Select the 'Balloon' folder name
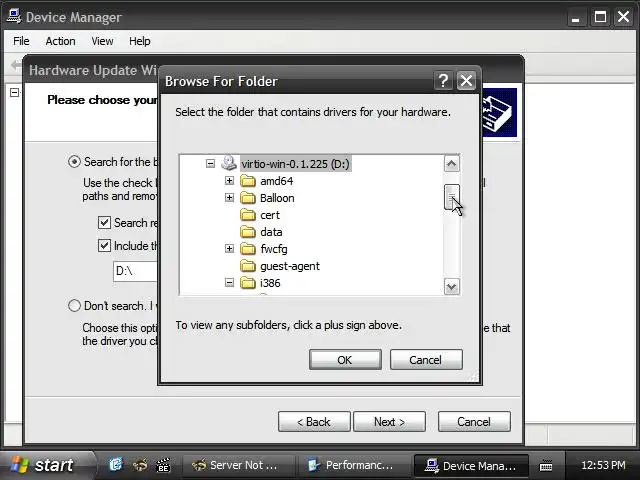Image resolution: width=640 pixels, height=480 pixels. click(277, 198)
